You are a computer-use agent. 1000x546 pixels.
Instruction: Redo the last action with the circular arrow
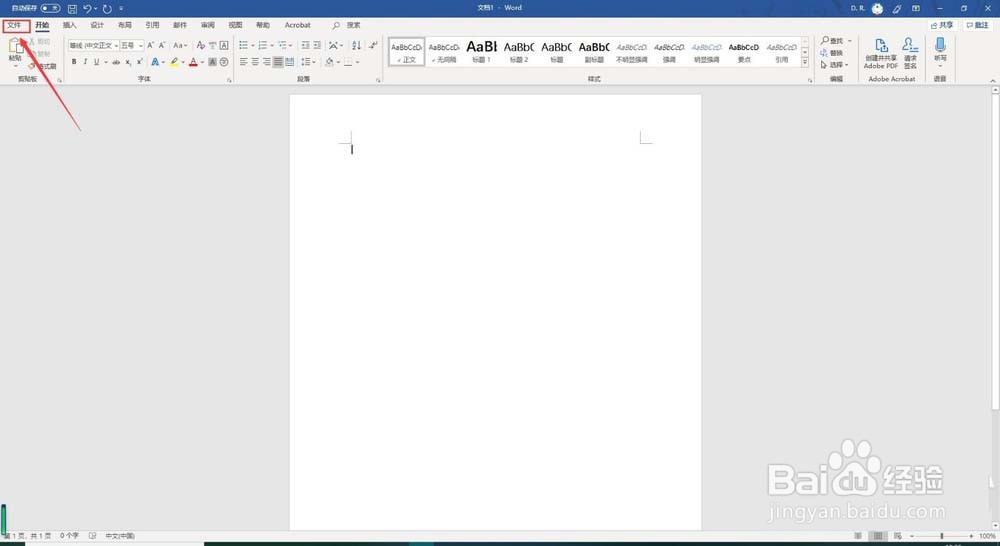[x=107, y=8]
